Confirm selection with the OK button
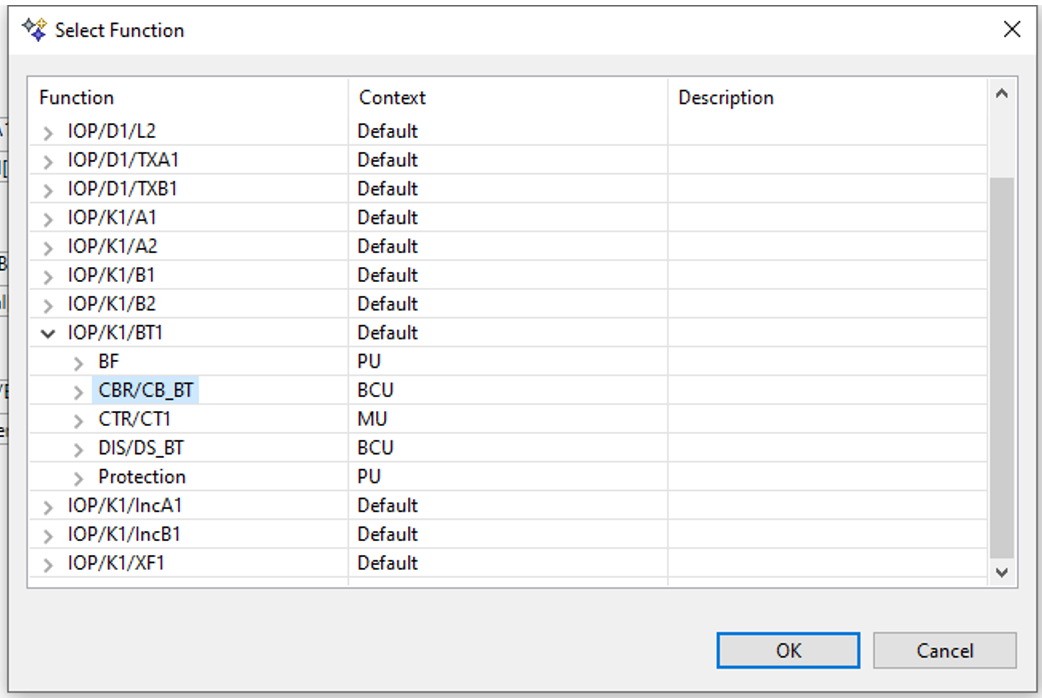This screenshot has width=1042, height=698. (788, 651)
